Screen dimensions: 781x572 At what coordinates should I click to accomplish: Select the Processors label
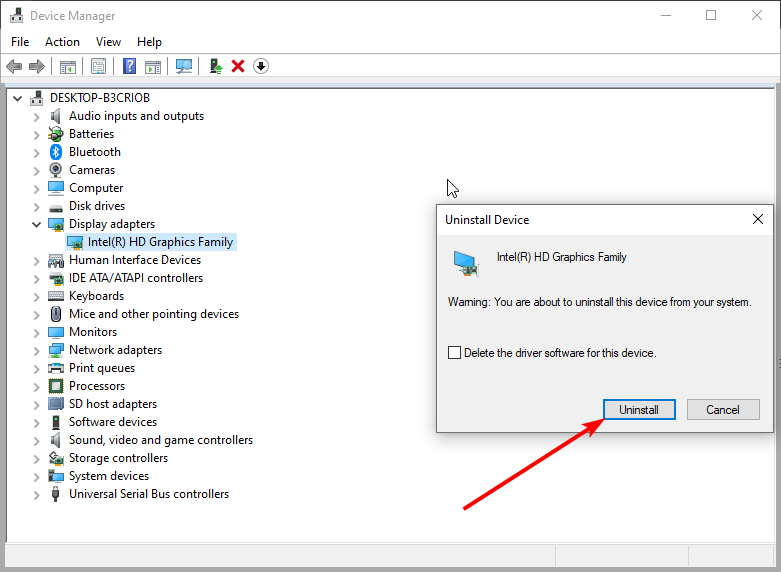pos(97,386)
